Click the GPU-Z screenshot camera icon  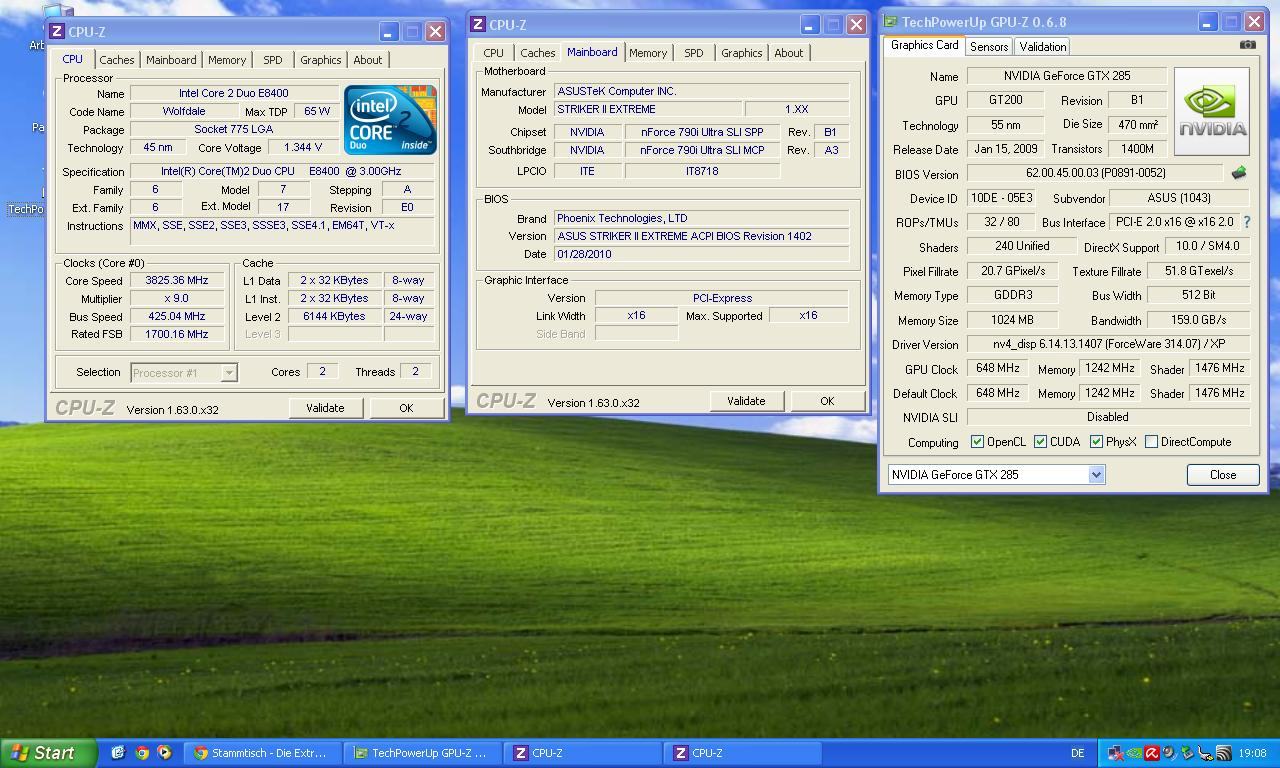click(1247, 45)
